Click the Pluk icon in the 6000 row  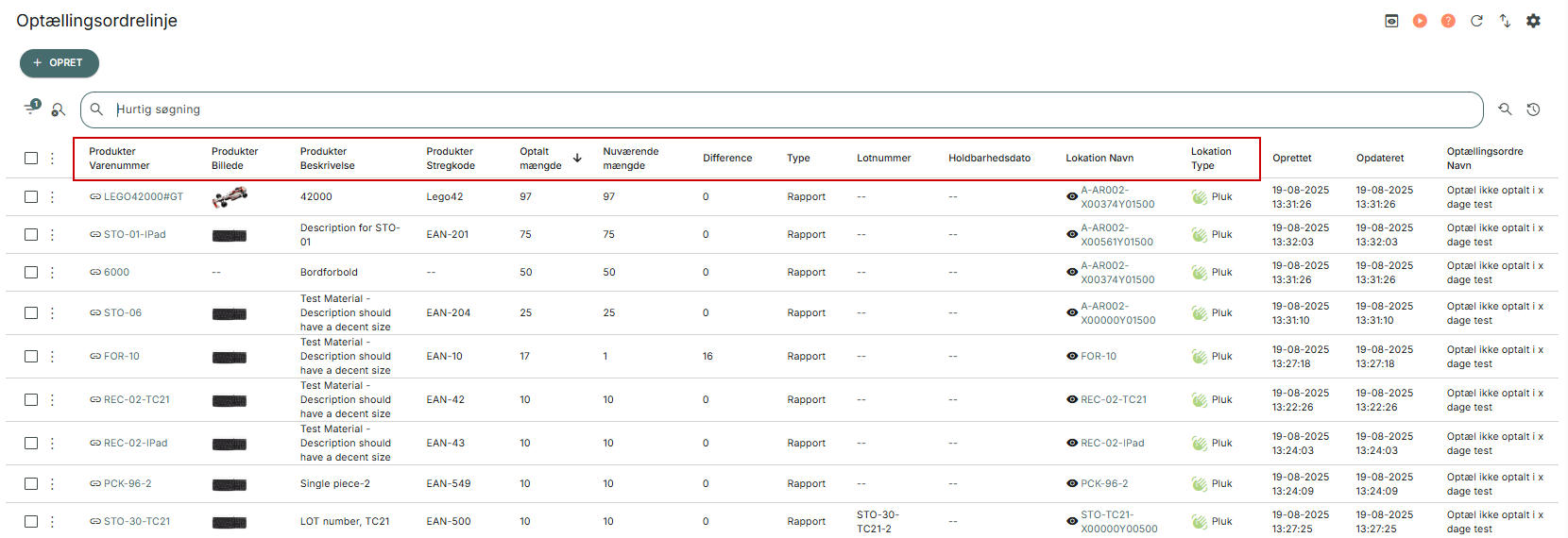pos(1200,273)
